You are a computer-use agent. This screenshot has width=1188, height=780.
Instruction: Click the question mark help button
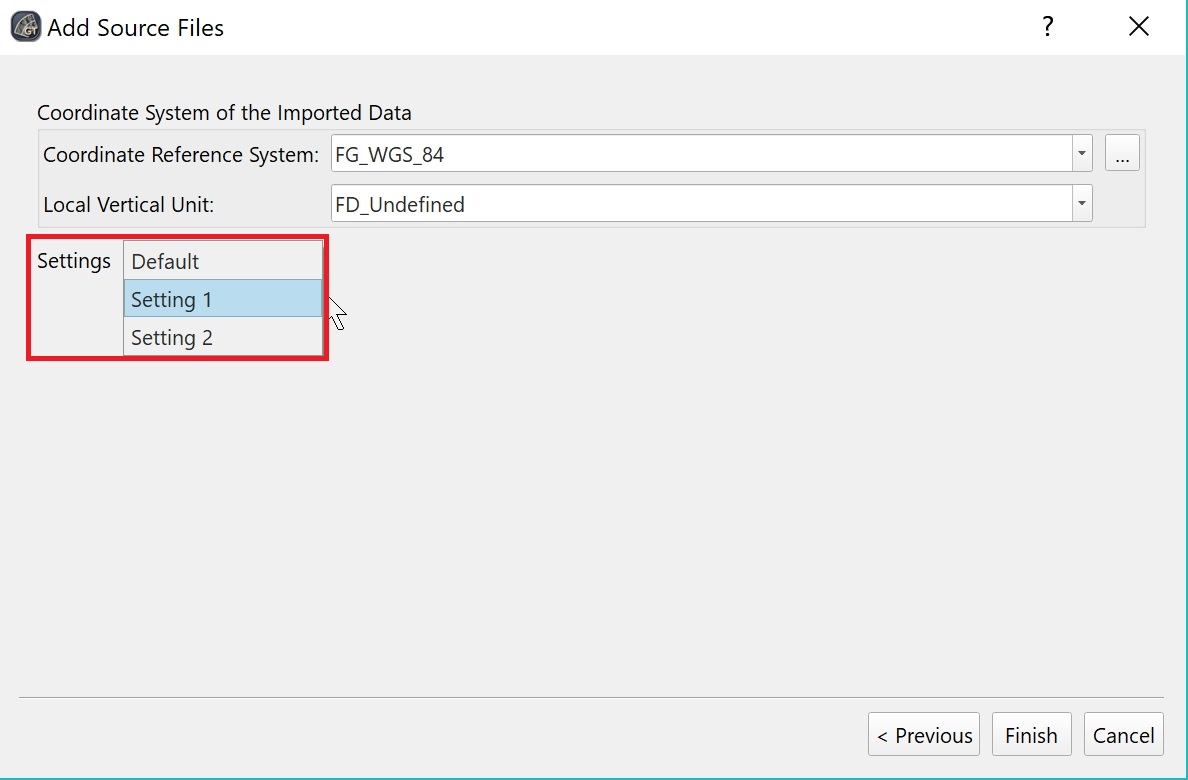[x=1047, y=27]
